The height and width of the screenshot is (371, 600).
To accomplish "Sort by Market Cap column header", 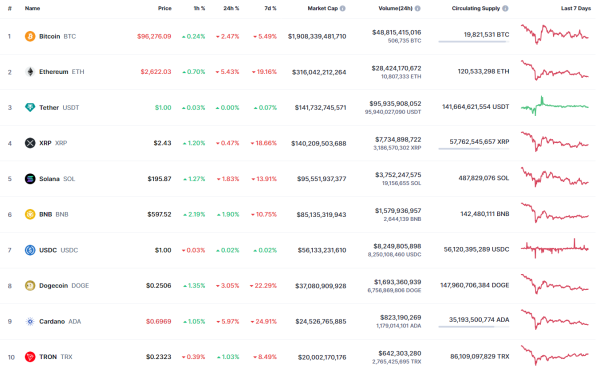I will pos(323,8).
